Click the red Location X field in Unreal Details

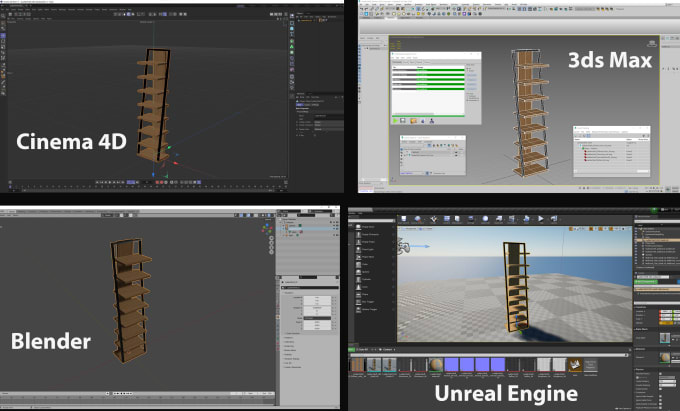pyautogui.click(x=665, y=311)
